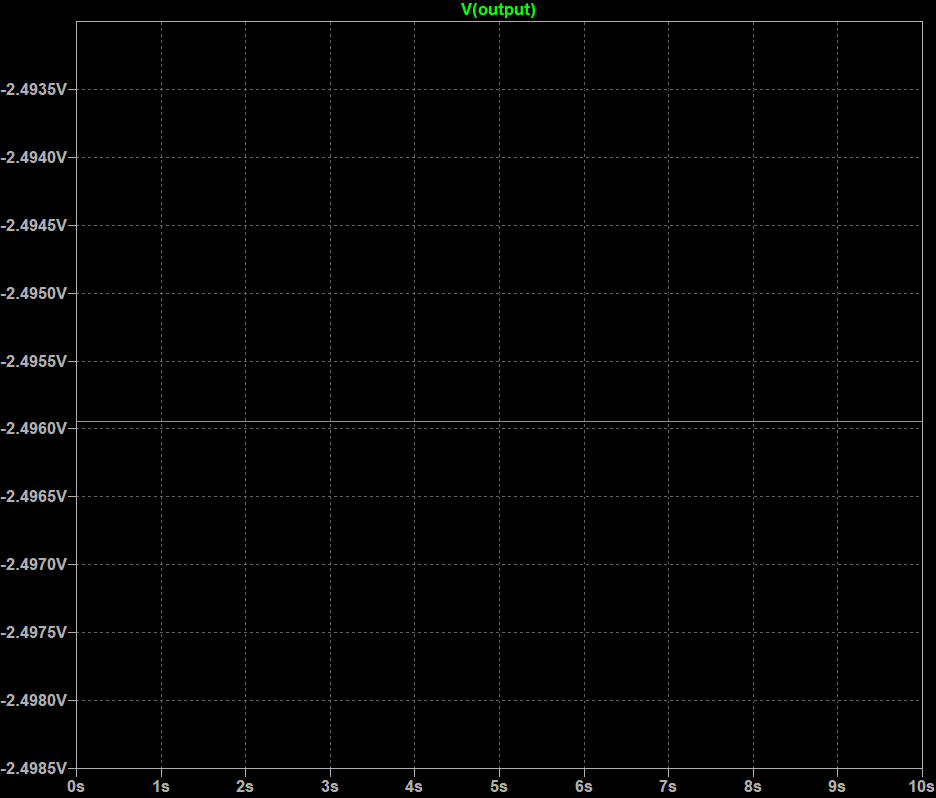Click the 10s end-of-time axis label

coord(920,786)
